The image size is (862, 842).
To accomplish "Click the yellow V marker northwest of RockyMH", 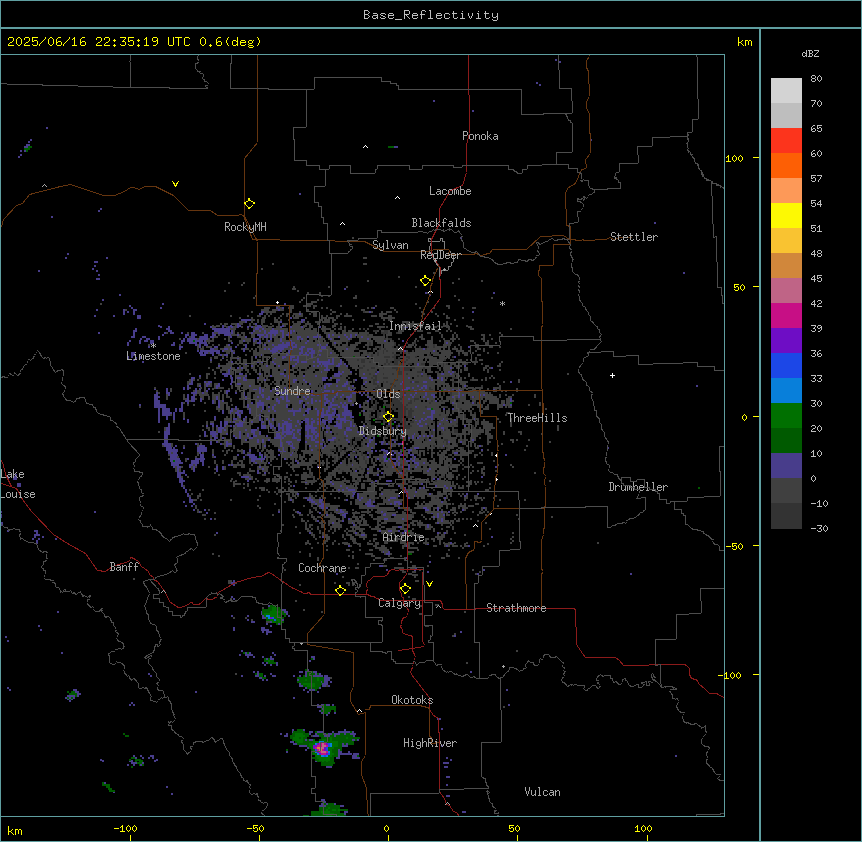I will pyautogui.click(x=175, y=184).
